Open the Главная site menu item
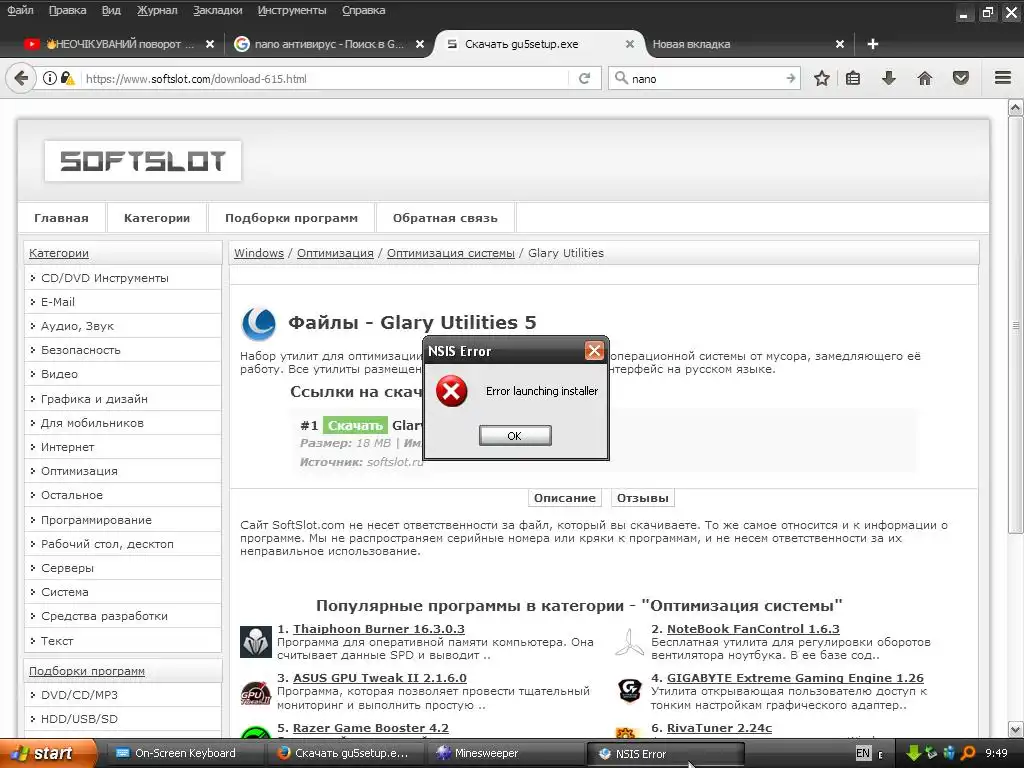Screen dimensions: 1024x768 tap(61, 218)
